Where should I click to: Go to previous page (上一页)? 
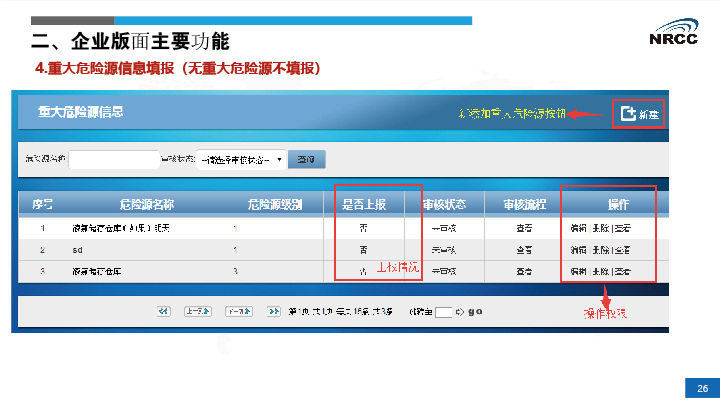[x=197, y=311]
